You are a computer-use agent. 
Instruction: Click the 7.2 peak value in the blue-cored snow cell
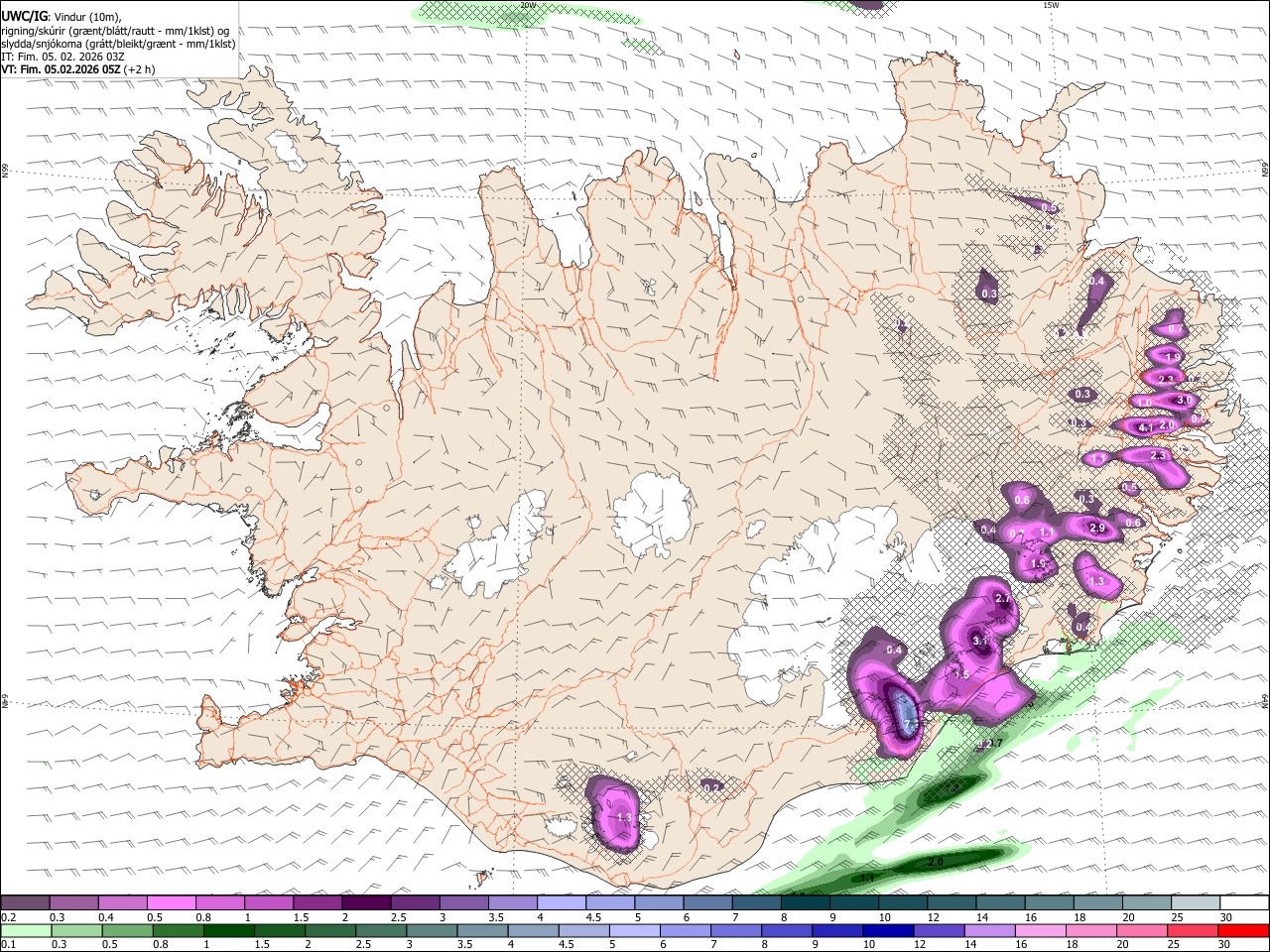(x=909, y=726)
